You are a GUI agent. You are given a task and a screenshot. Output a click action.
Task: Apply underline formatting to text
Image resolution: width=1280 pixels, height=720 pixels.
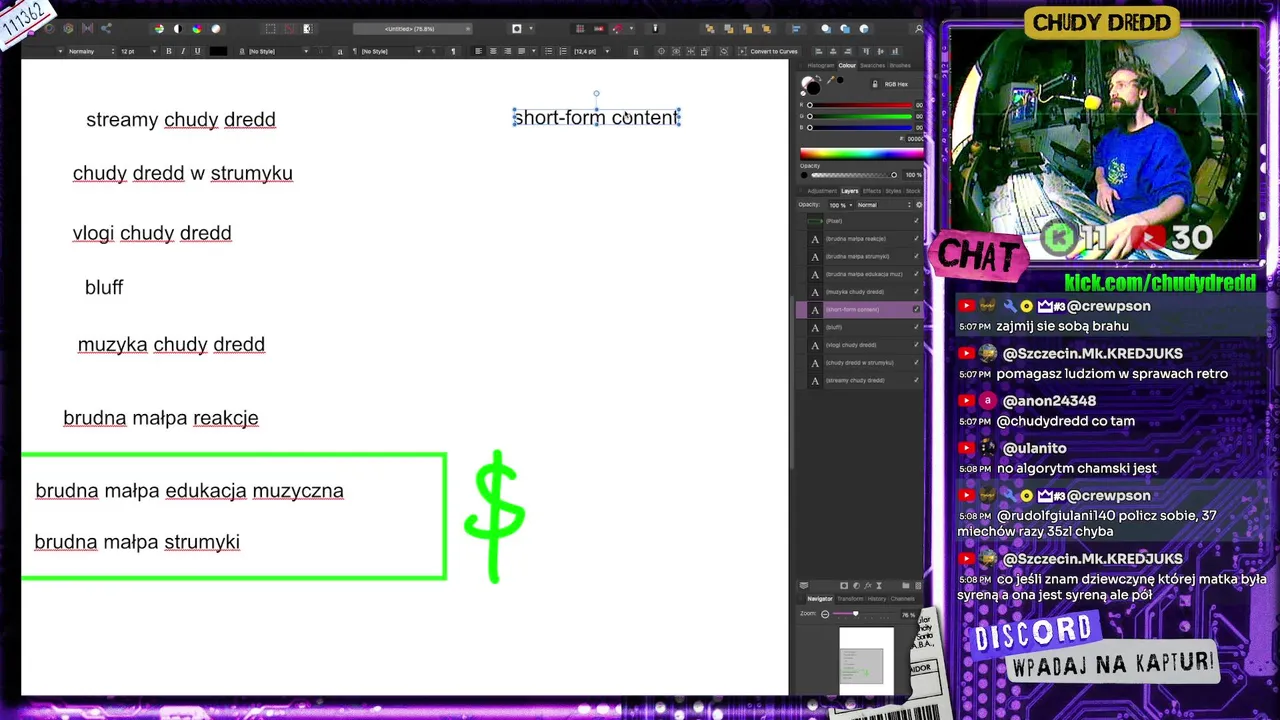click(197, 51)
